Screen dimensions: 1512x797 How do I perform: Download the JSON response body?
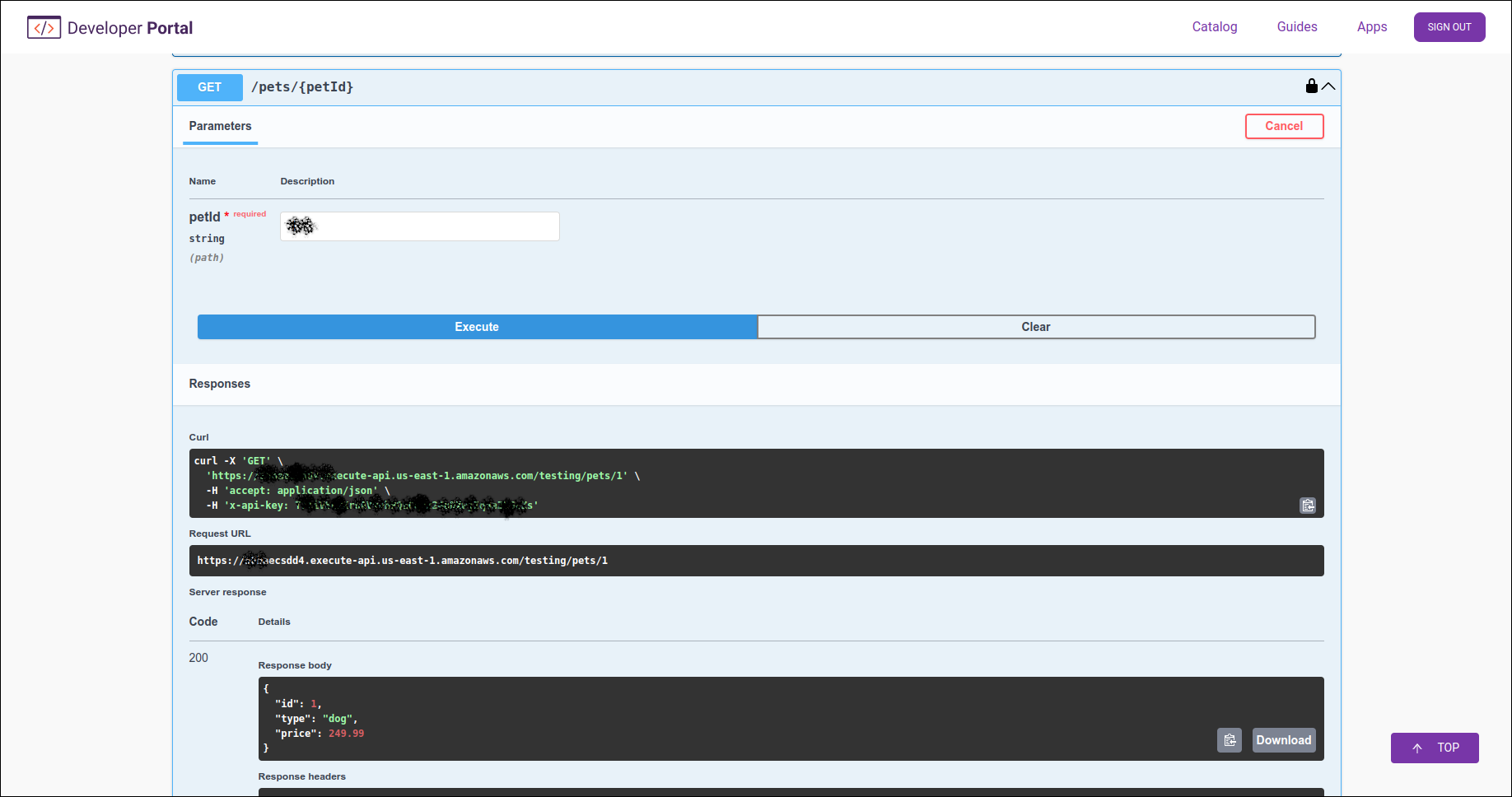pyautogui.click(x=1283, y=740)
